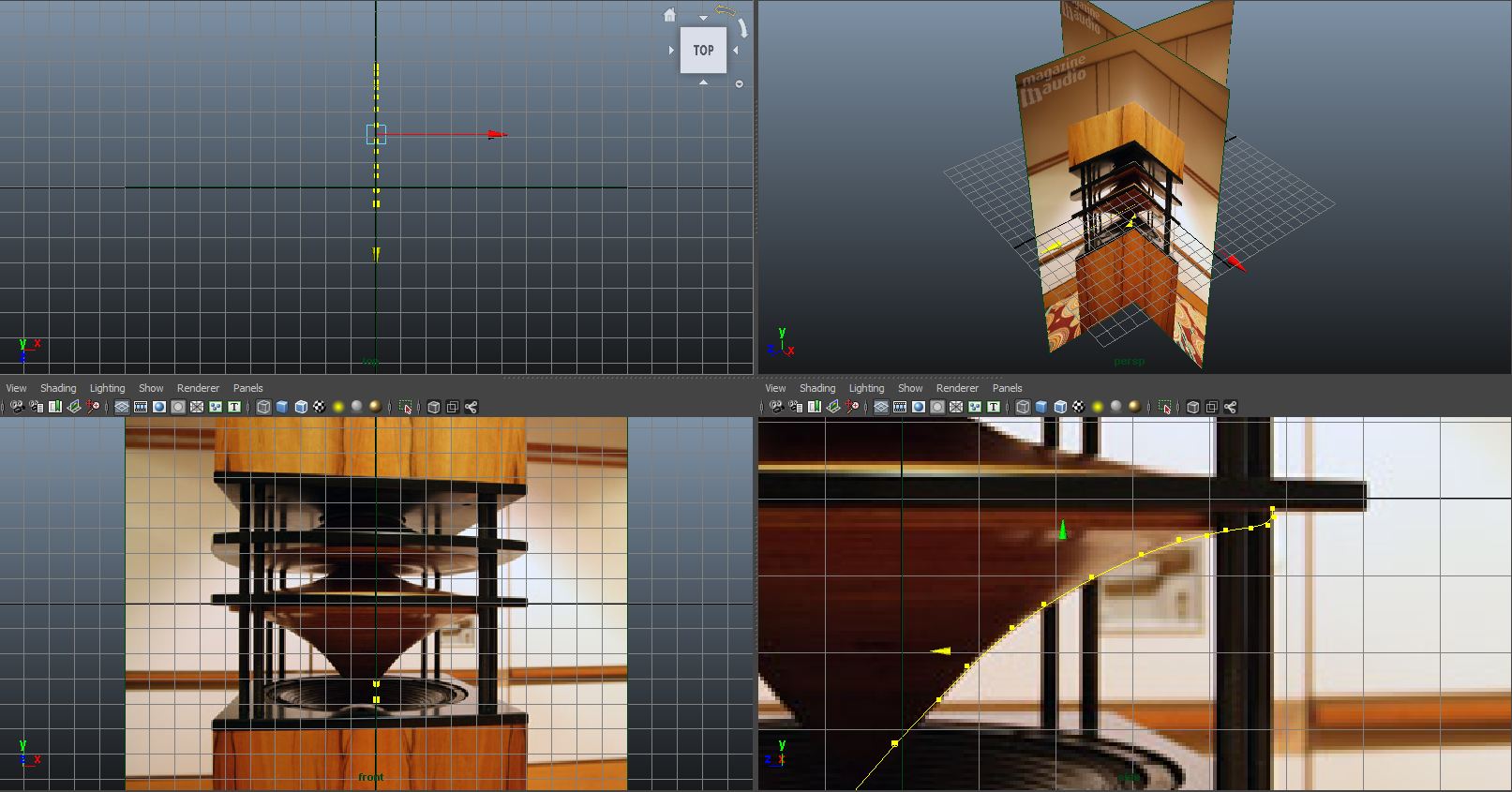Screen dimensions: 1512x792
Task: Open Renderer menu in front viewport panel
Action: (x=198, y=388)
